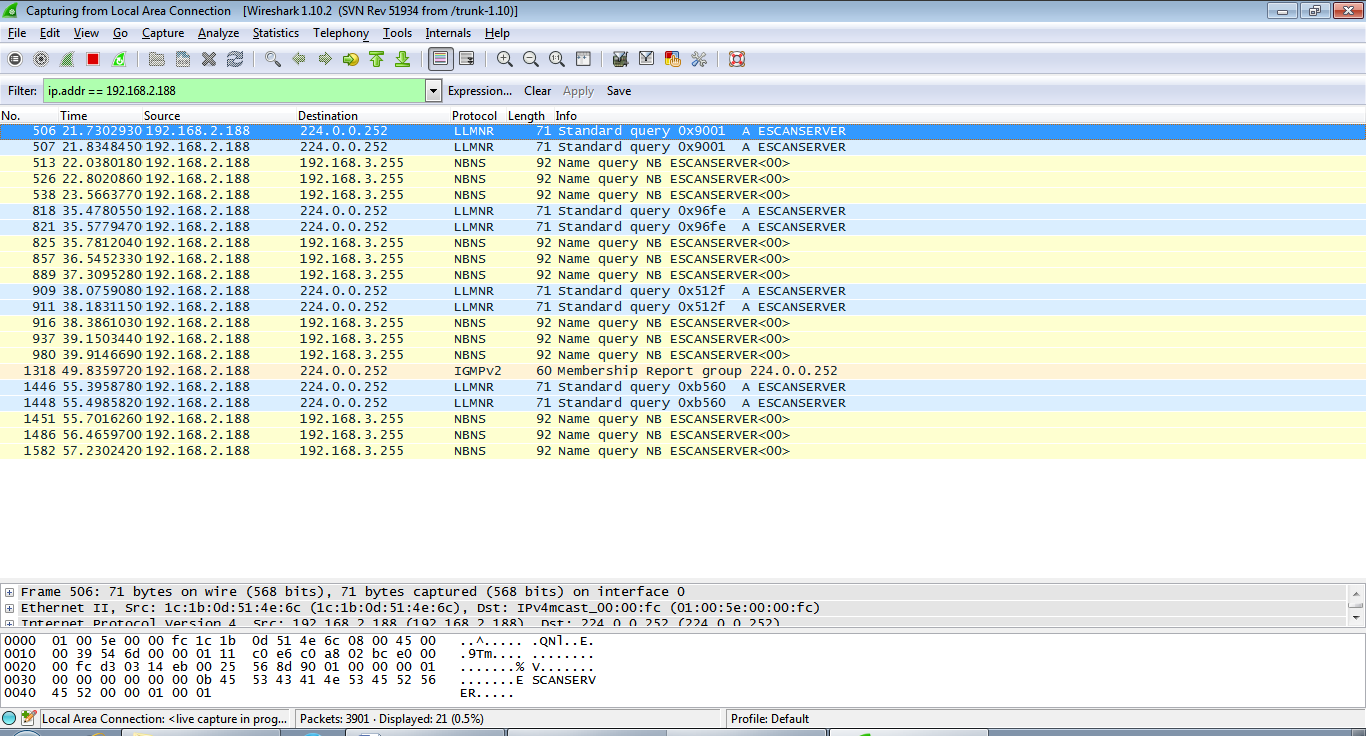The image size is (1366, 736).
Task: Open the capture options icon
Action: (x=41, y=60)
